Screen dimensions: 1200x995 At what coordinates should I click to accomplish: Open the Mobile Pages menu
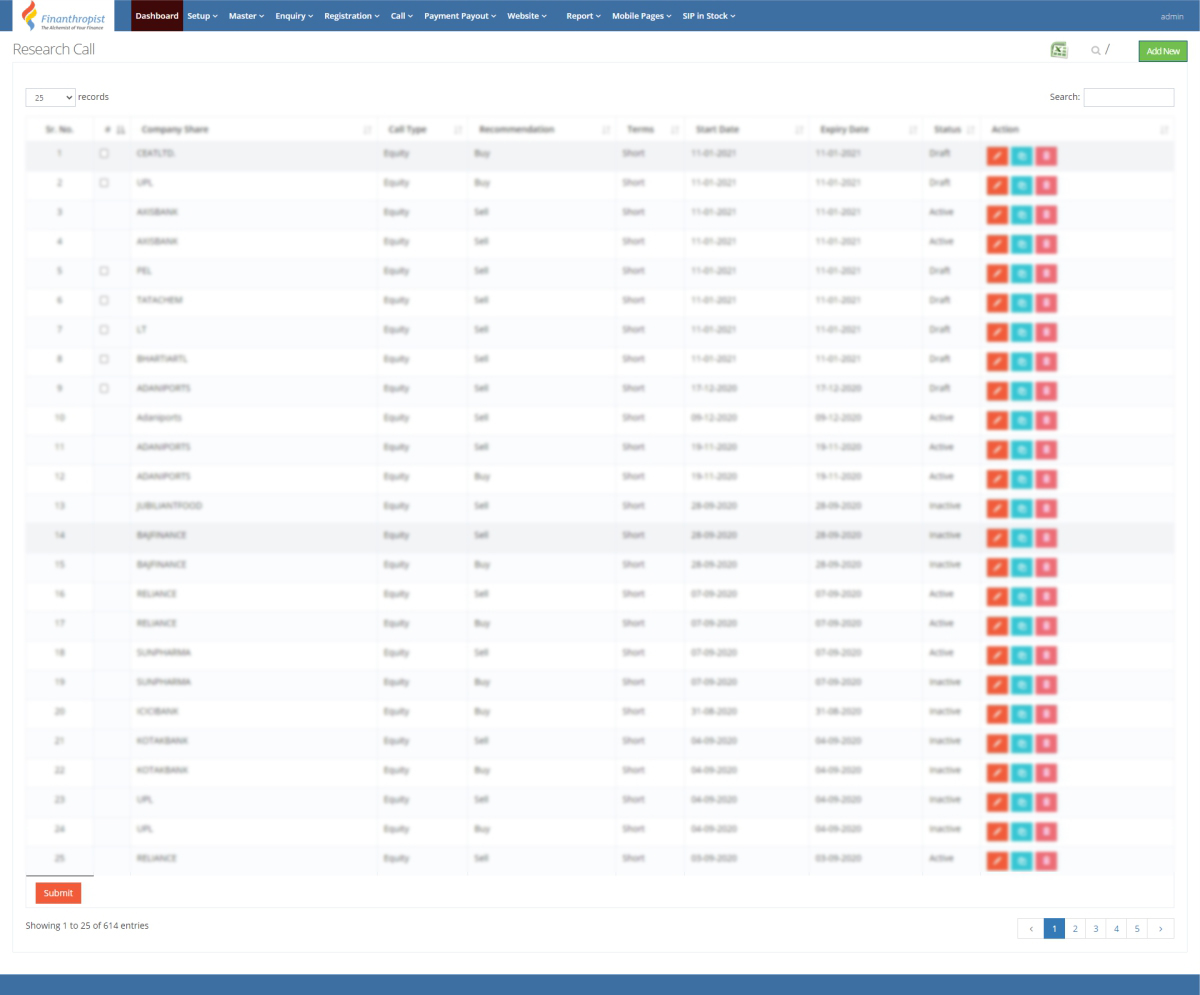pos(640,16)
